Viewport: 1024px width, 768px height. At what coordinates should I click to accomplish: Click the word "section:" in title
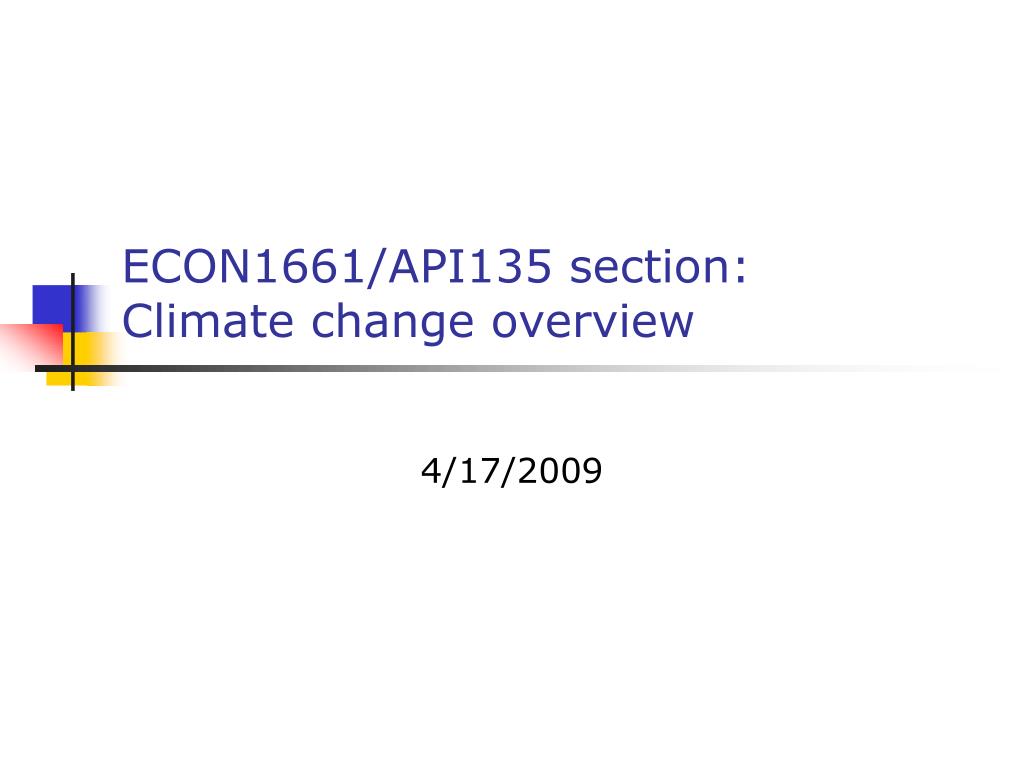[658, 268]
